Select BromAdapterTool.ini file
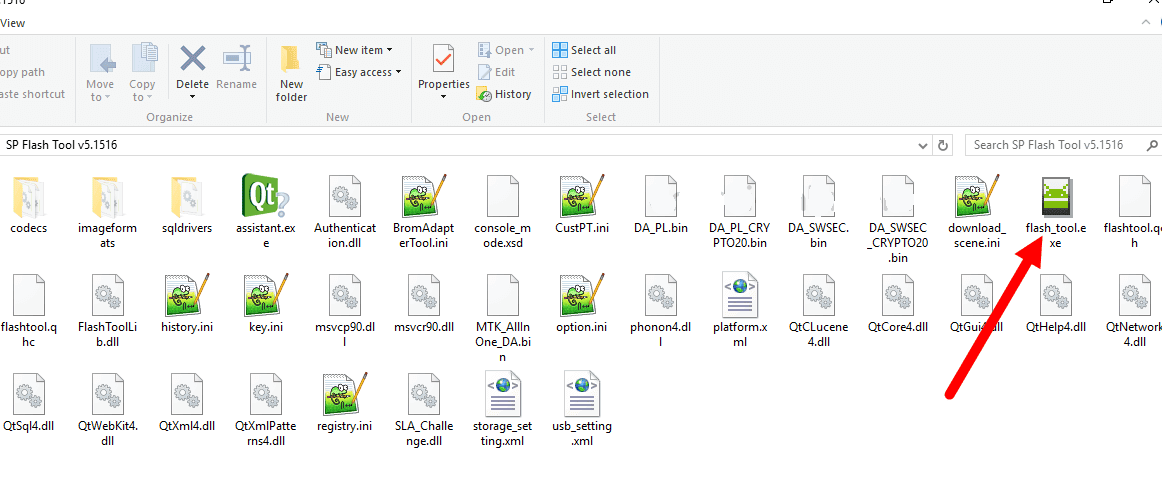This screenshot has width=1162, height=486. point(424,213)
